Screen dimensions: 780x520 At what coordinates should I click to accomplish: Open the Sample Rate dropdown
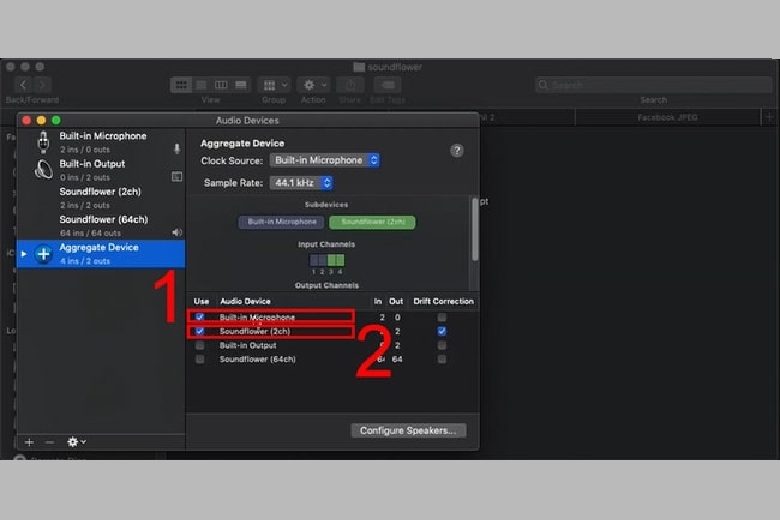pos(301,183)
